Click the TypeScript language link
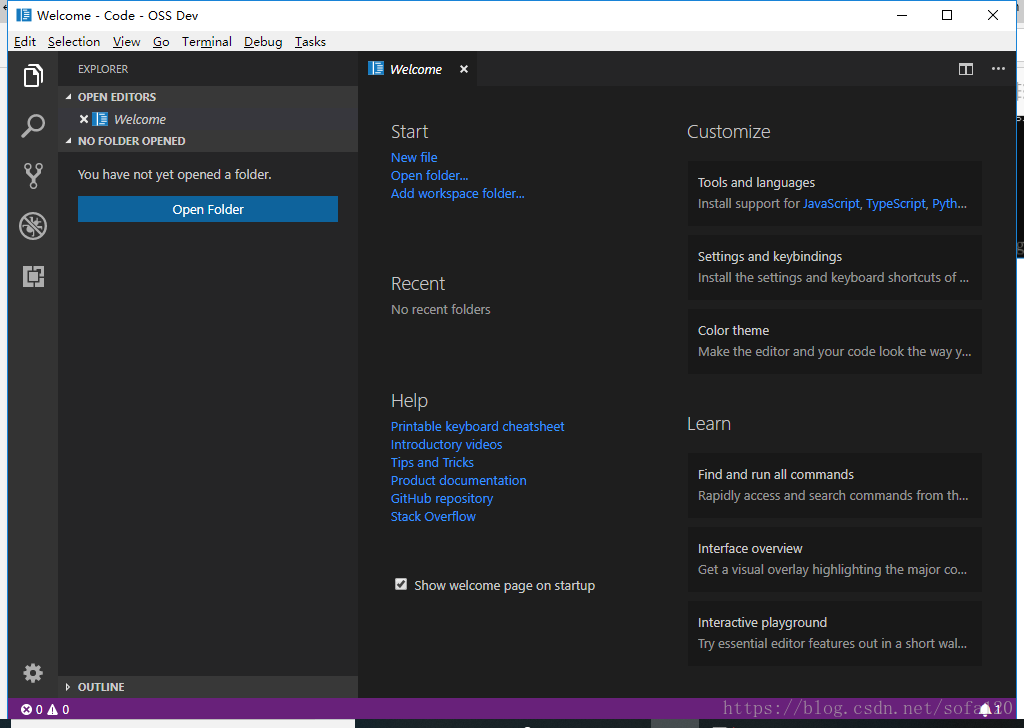The height and width of the screenshot is (728, 1024). [895, 204]
